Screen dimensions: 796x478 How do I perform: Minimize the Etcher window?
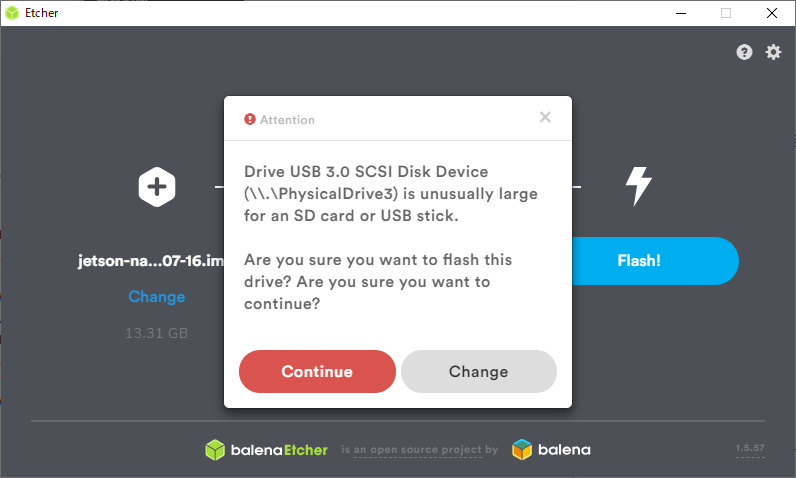pyautogui.click(x=681, y=13)
